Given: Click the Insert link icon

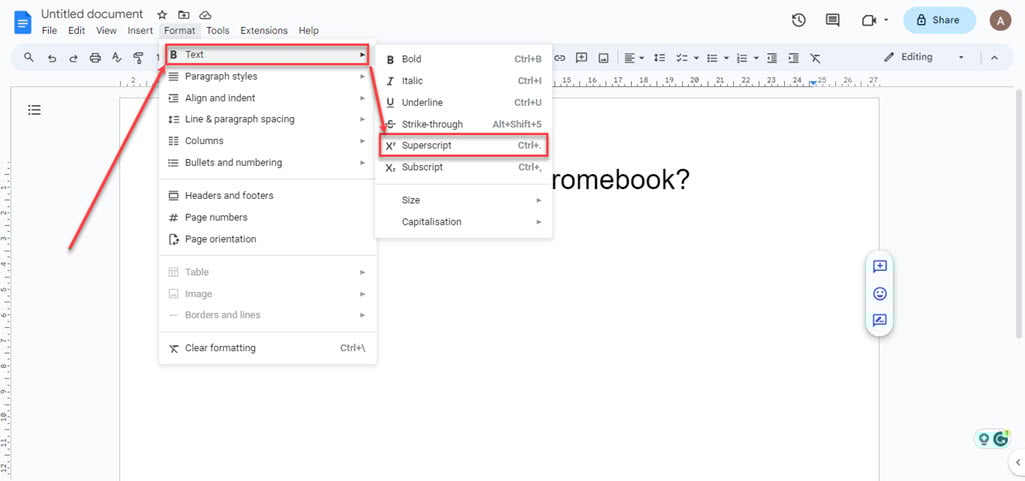Looking at the screenshot, I should click(560, 58).
